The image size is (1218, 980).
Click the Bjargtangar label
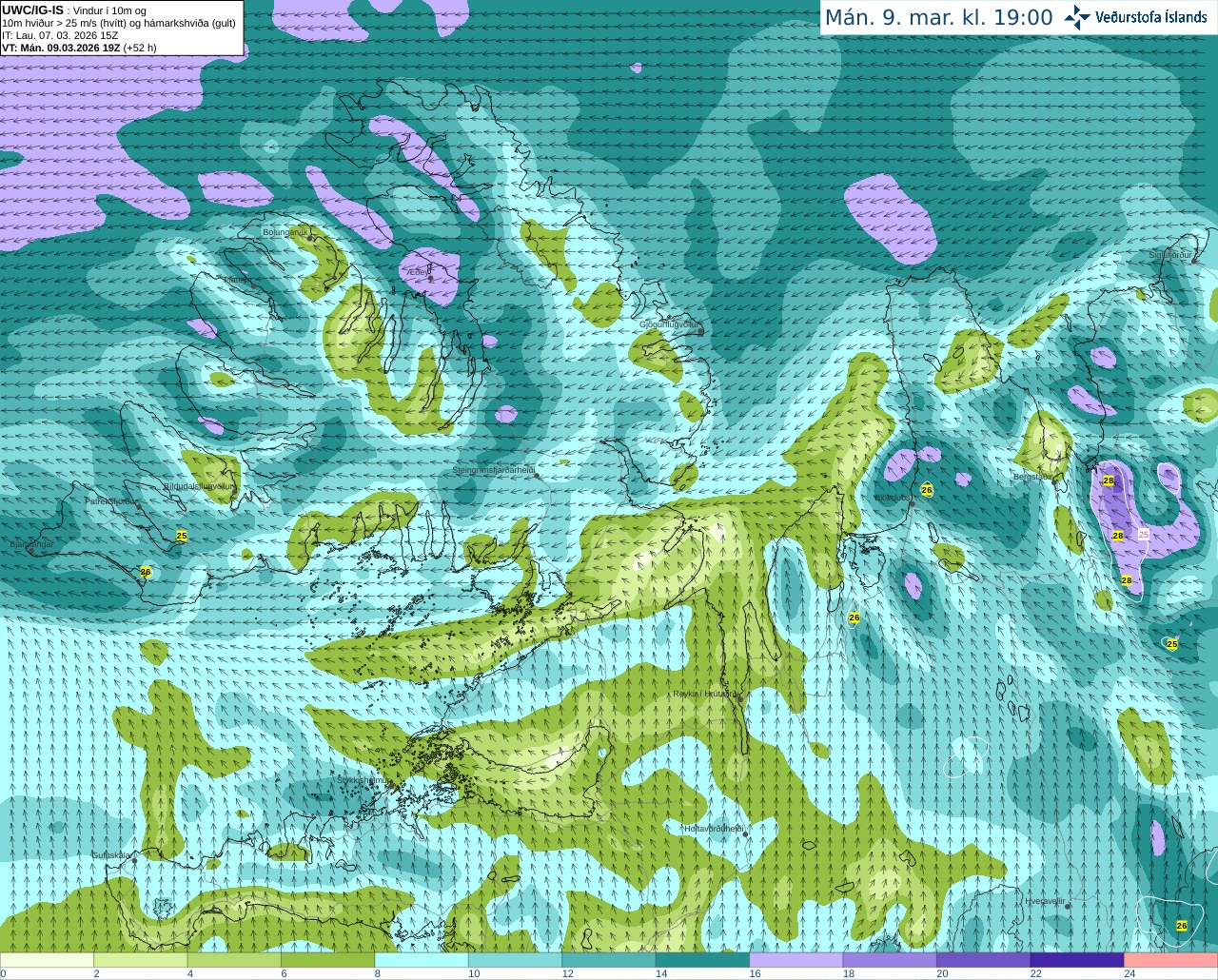pyautogui.click(x=31, y=544)
